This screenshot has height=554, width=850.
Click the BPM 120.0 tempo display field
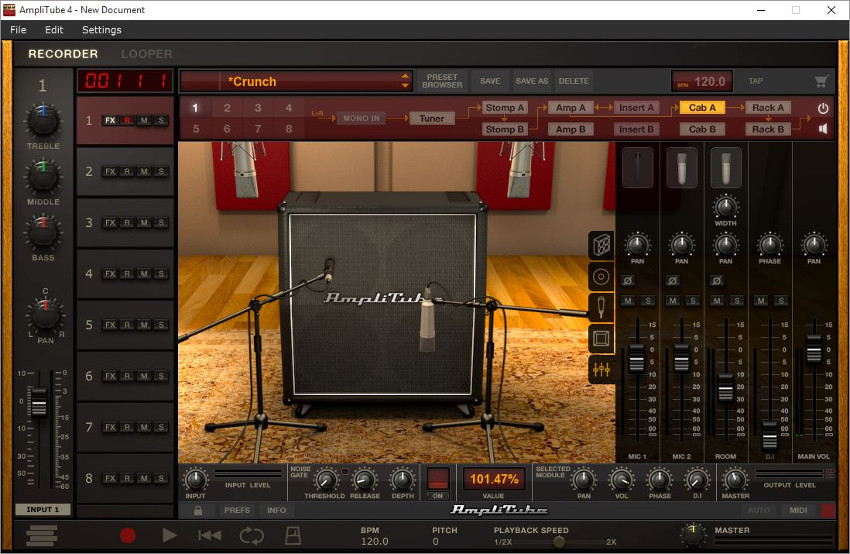[702, 81]
